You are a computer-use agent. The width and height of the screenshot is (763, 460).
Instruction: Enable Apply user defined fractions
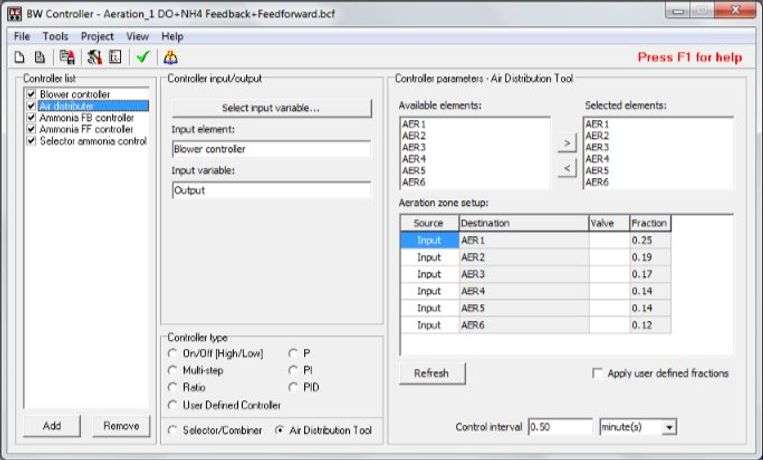(x=597, y=373)
